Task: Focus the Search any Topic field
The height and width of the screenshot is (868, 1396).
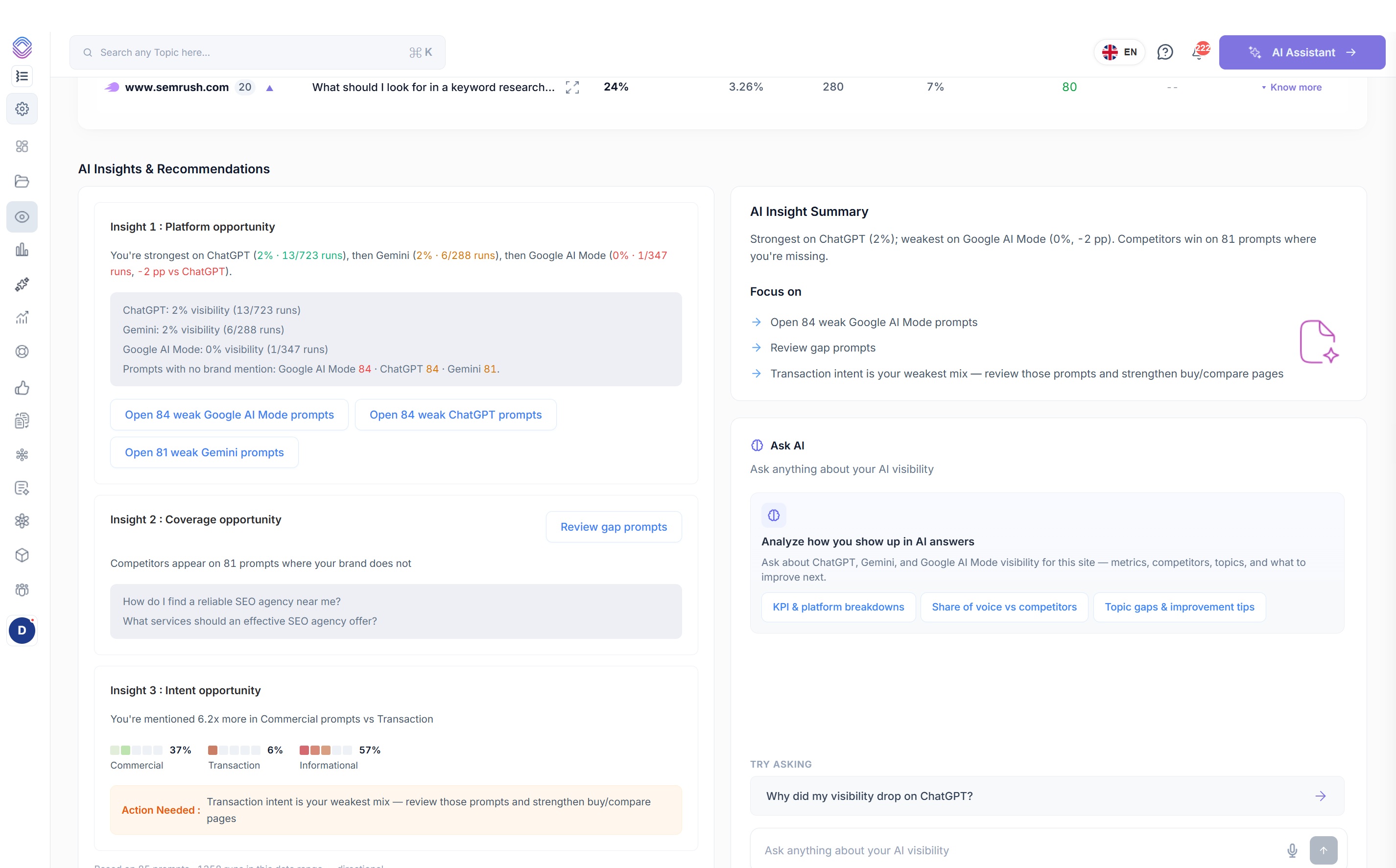Action: (x=257, y=52)
